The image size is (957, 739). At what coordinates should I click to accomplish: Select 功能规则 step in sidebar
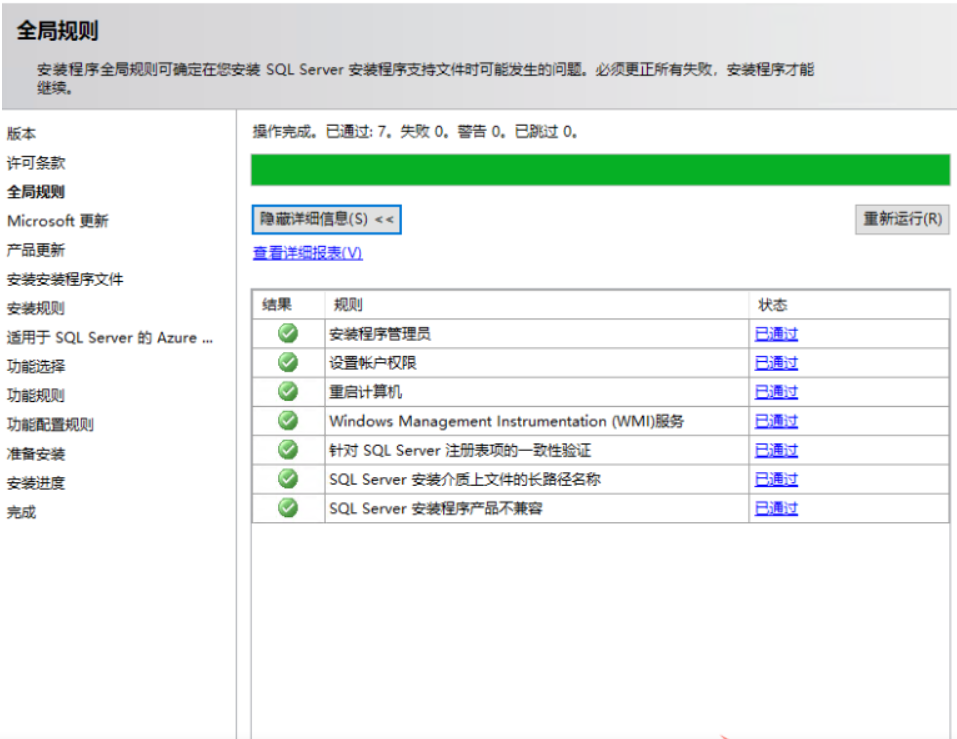36,395
